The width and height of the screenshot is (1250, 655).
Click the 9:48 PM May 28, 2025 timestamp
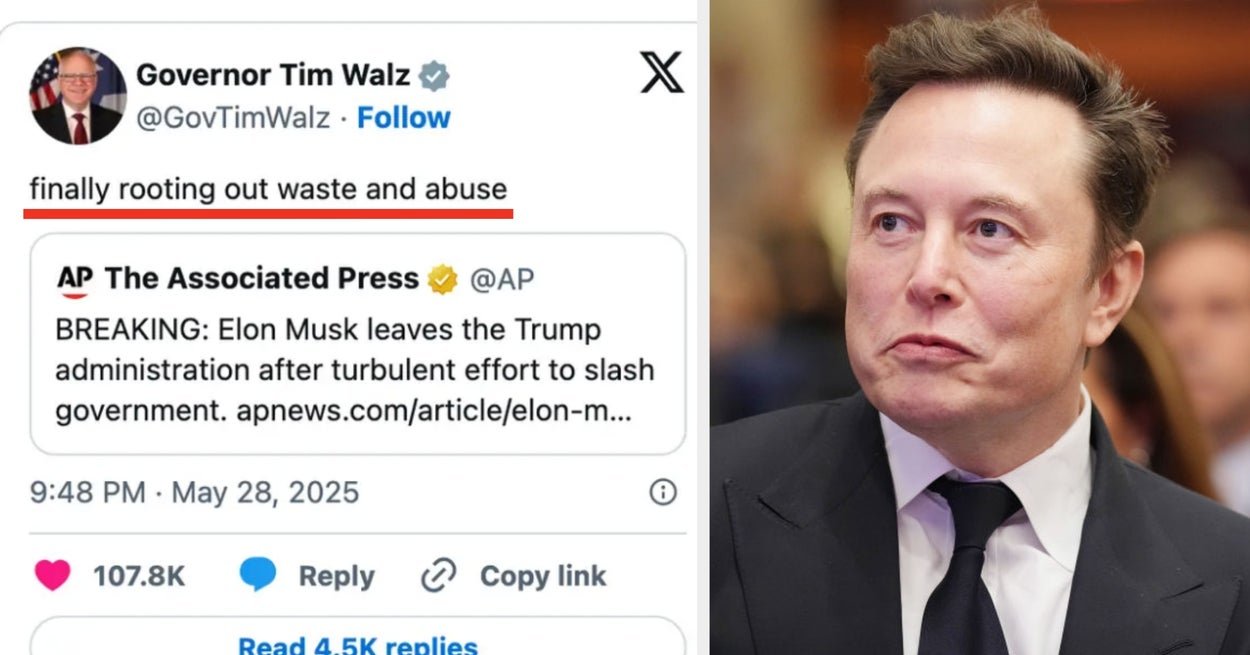pos(193,492)
